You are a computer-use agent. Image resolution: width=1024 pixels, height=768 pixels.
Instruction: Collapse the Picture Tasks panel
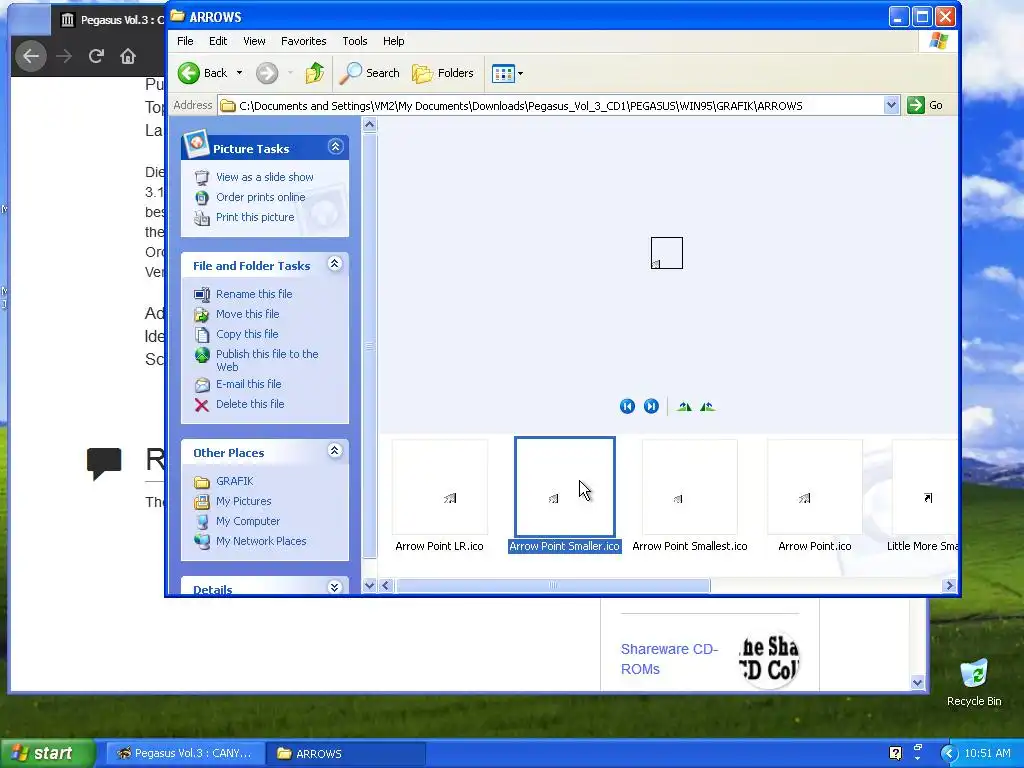pos(336,147)
